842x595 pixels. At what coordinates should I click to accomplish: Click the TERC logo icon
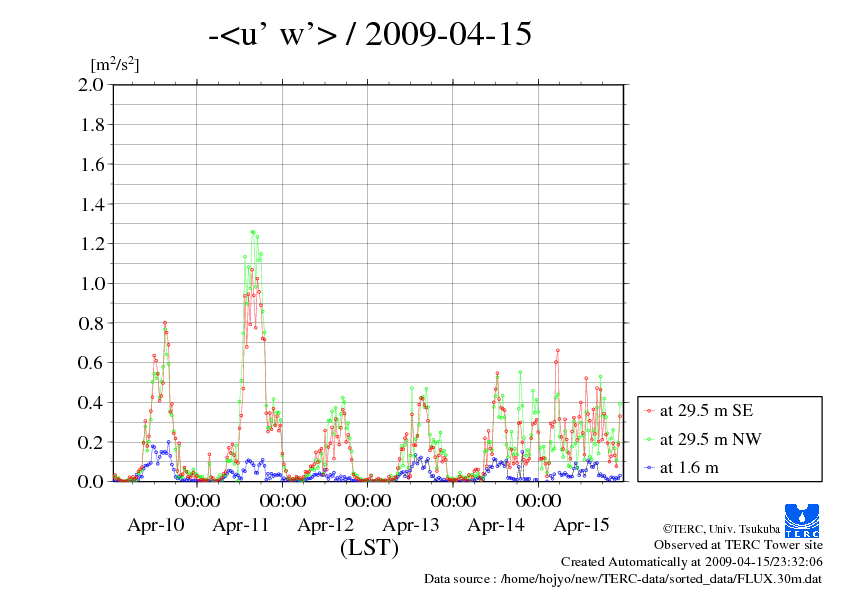click(x=802, y=520)
